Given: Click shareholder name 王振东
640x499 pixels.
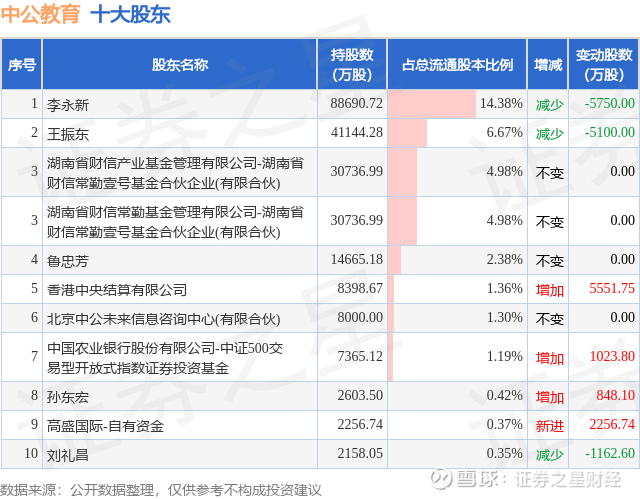Looking at the screenshot, I should click(x=68, y=134).
